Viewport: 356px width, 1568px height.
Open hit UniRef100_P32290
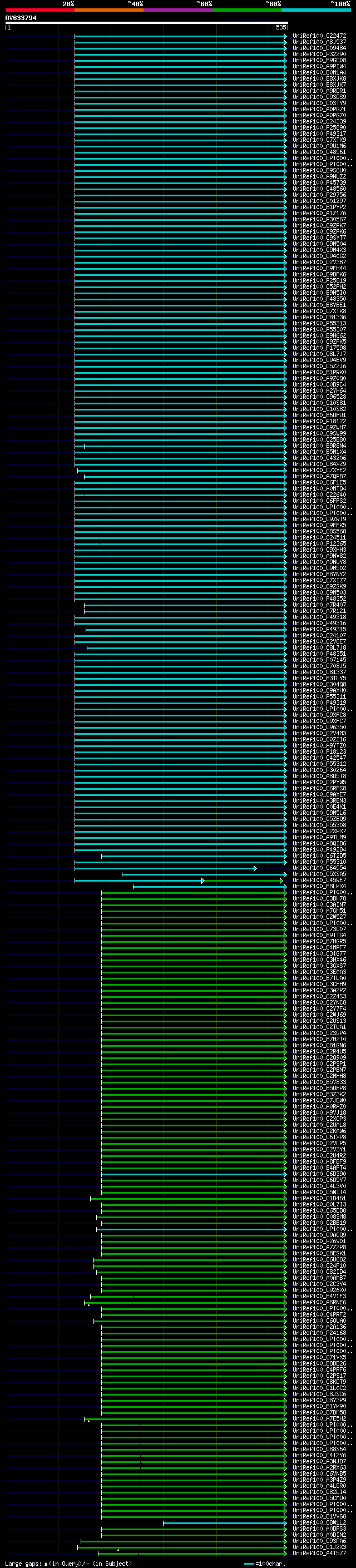319,55
